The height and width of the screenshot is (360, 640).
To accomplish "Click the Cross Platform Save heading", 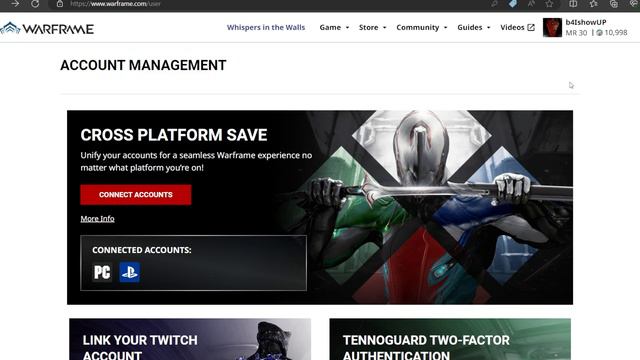I will [x=174, y=135].
